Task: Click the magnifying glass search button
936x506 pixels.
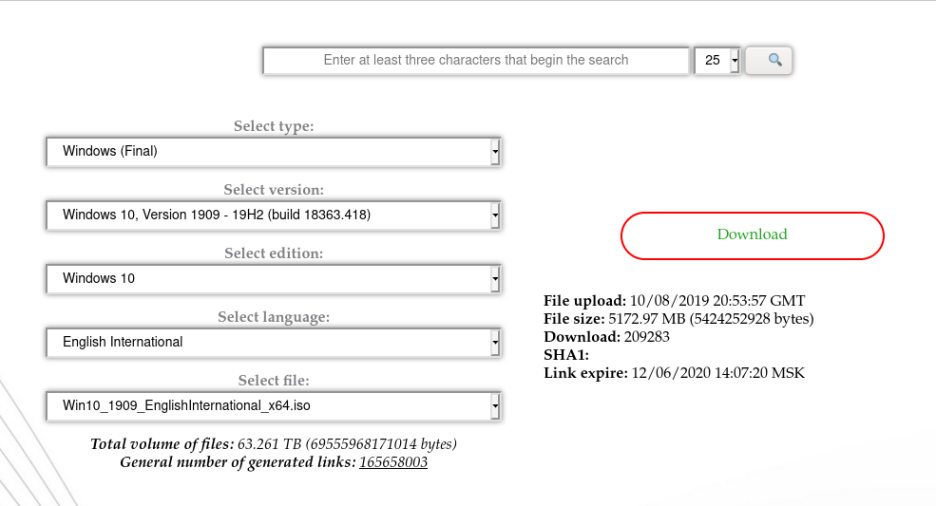Action: coord(769,60)
